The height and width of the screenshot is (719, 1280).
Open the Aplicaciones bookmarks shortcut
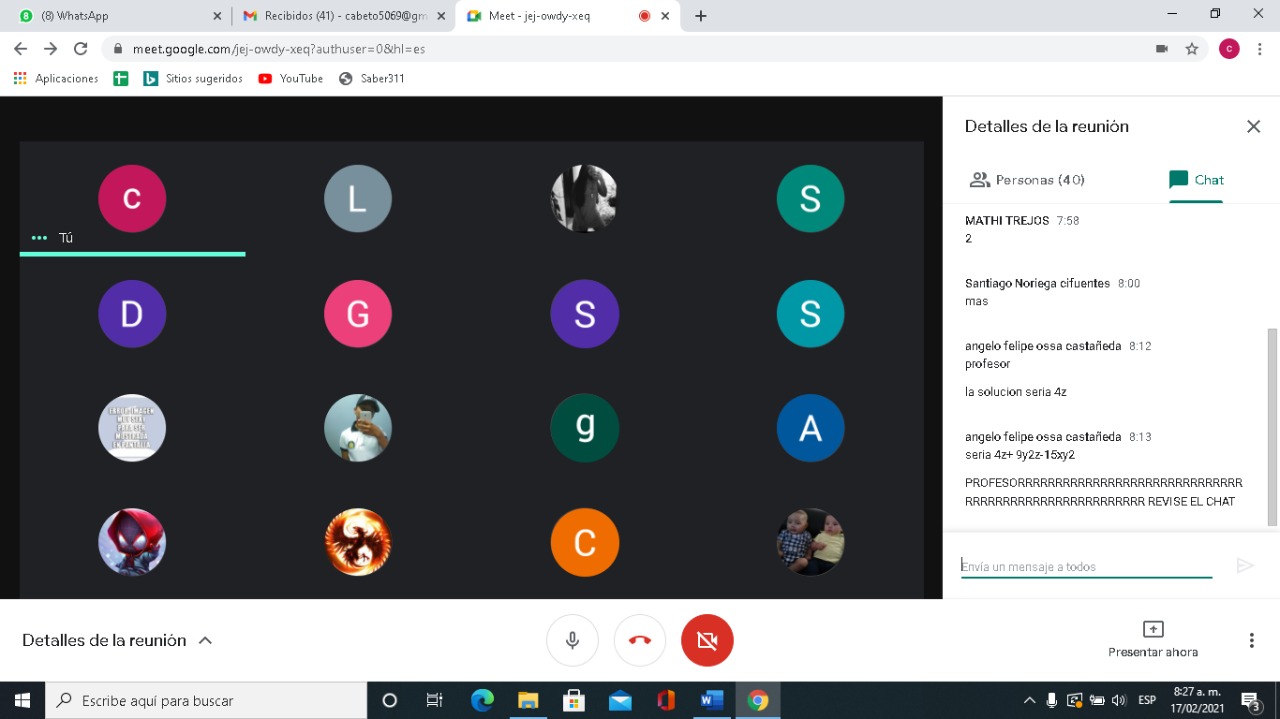pyautogui.click(x=56, y=78)
